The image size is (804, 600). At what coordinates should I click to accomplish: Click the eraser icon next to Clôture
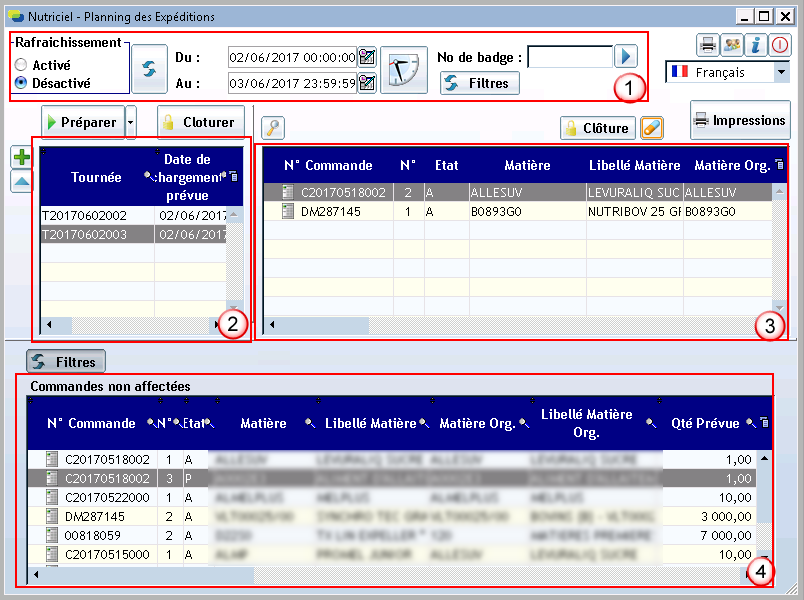652,128
